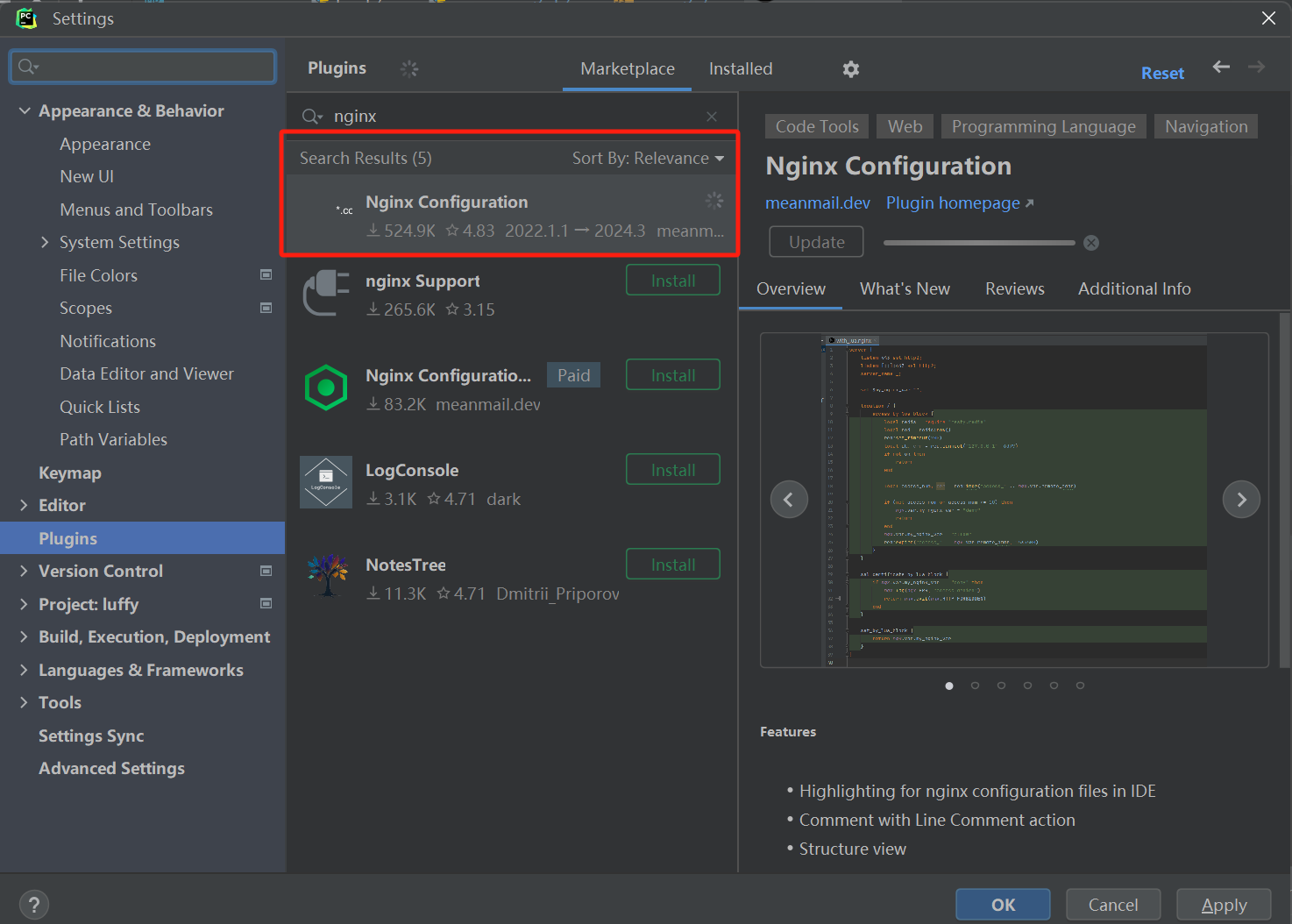The image size is (1292, 924).
Task: Navigate back with the left arrow
Action: point(1221,67)
